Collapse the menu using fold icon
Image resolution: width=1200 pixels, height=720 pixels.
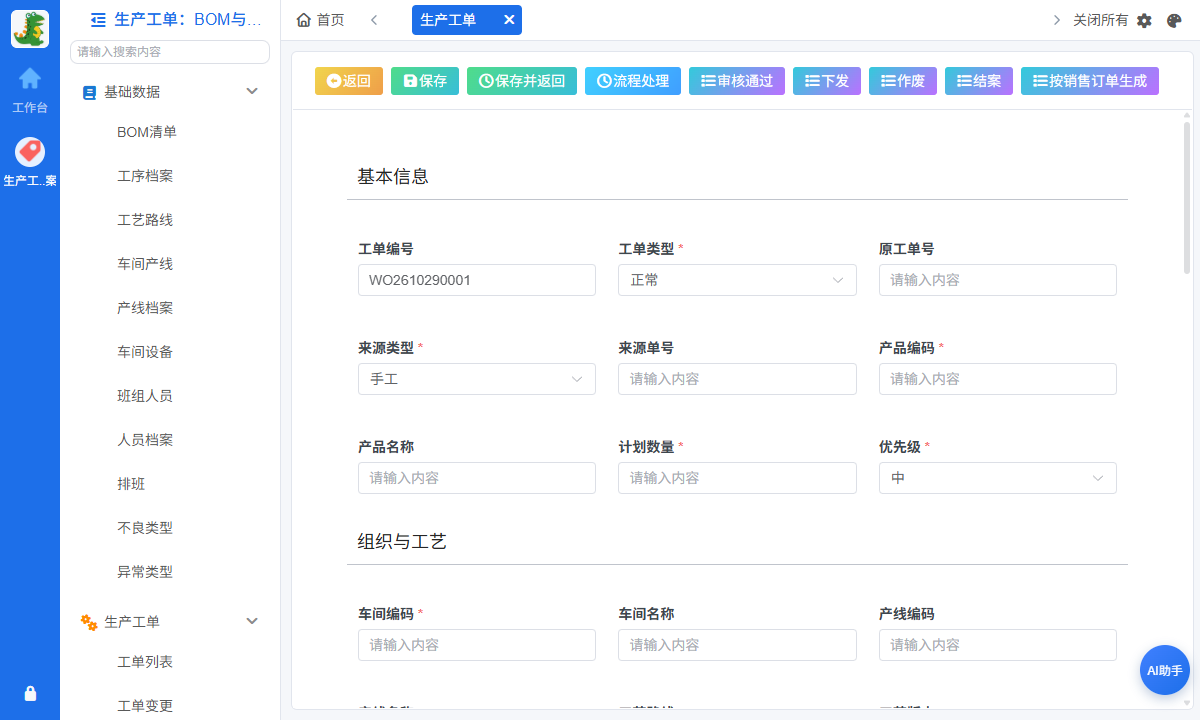click(98, 19)
